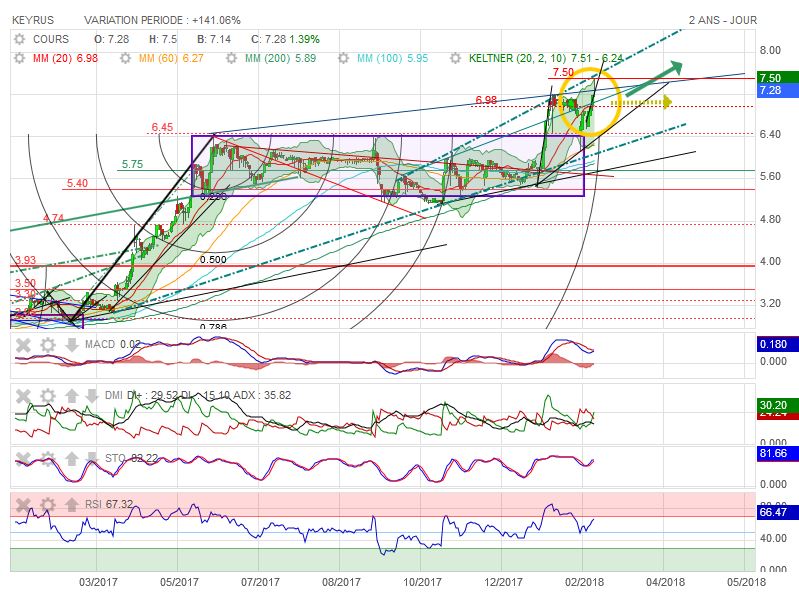Click the 4.74 level label
Screen dimensions: 799x596
54,218
